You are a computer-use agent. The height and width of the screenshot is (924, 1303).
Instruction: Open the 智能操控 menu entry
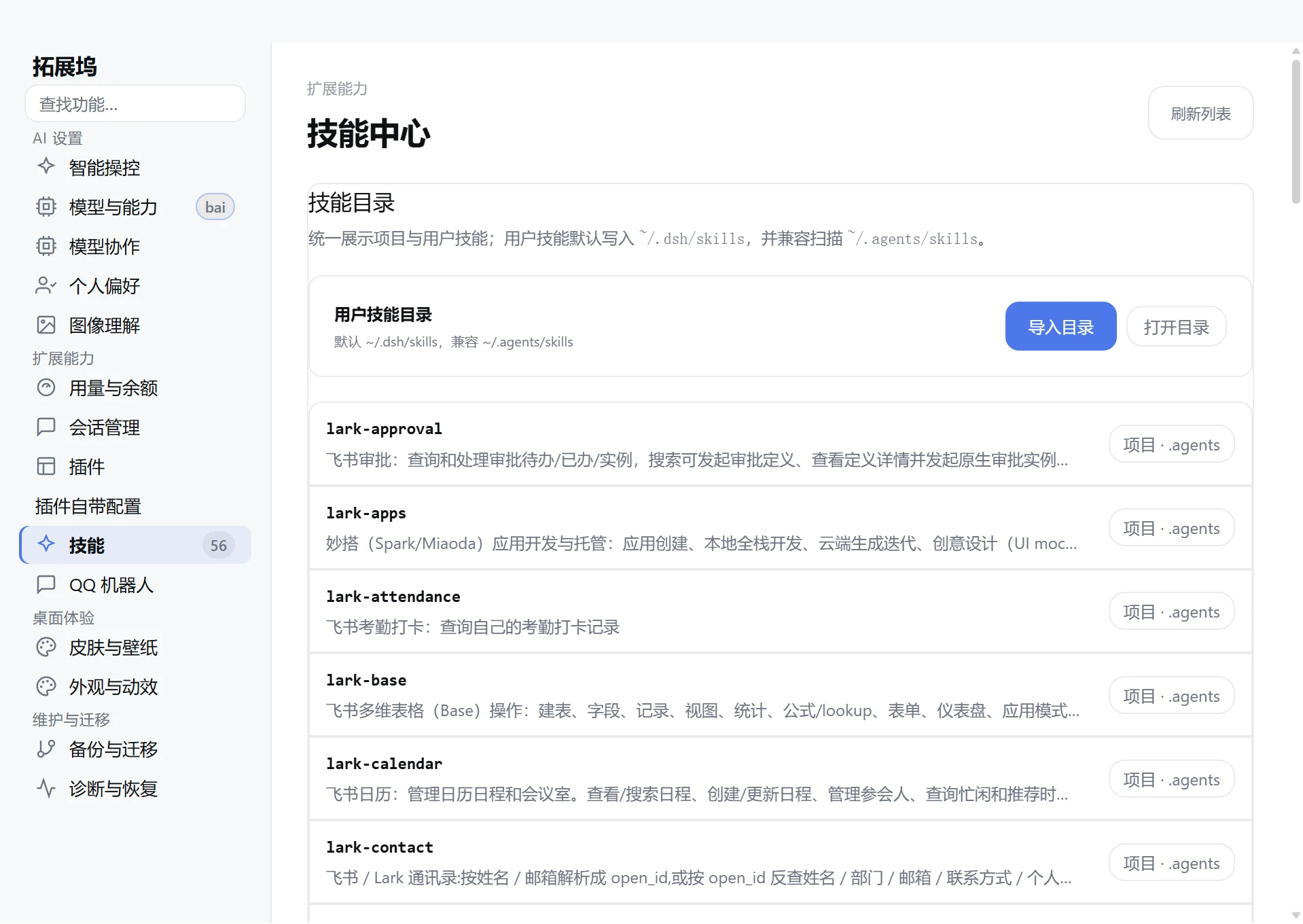click(x=135, y=167)
